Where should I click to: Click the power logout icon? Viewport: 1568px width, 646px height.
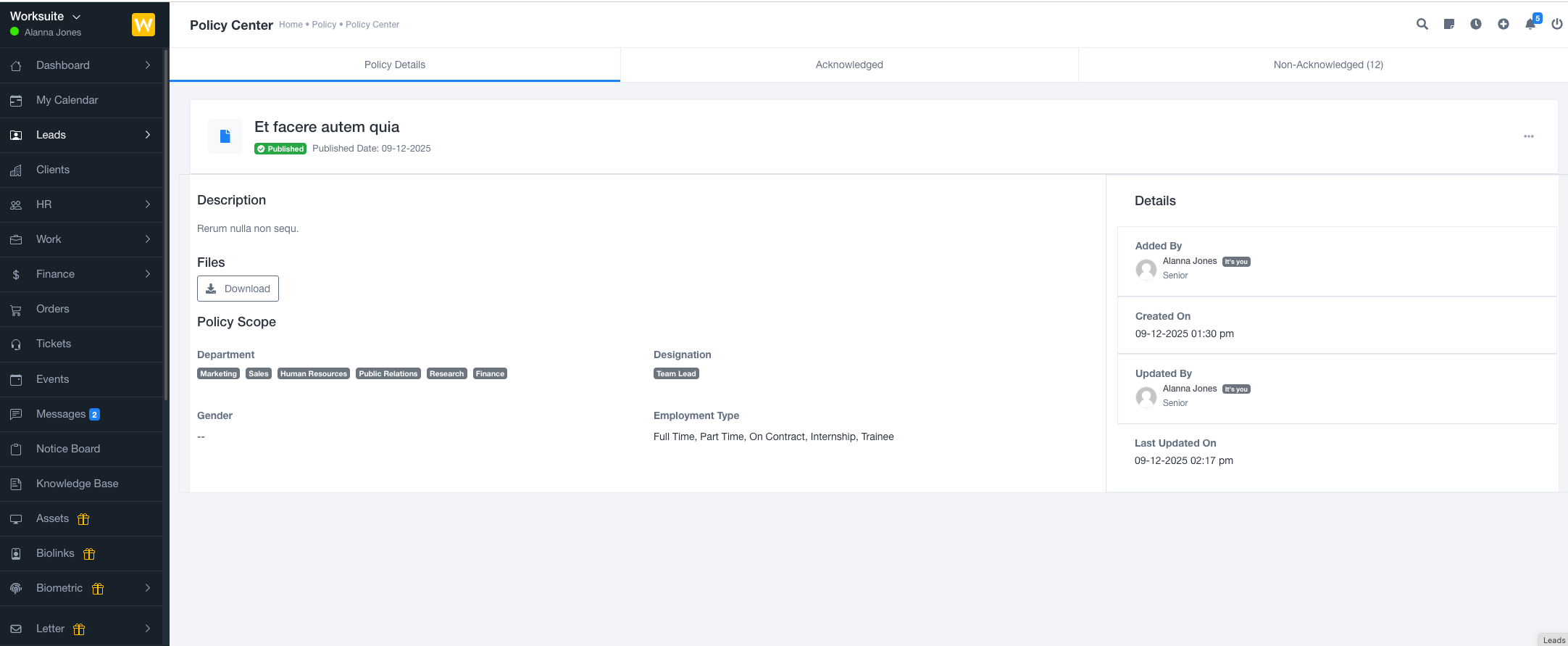[1556, 24]
